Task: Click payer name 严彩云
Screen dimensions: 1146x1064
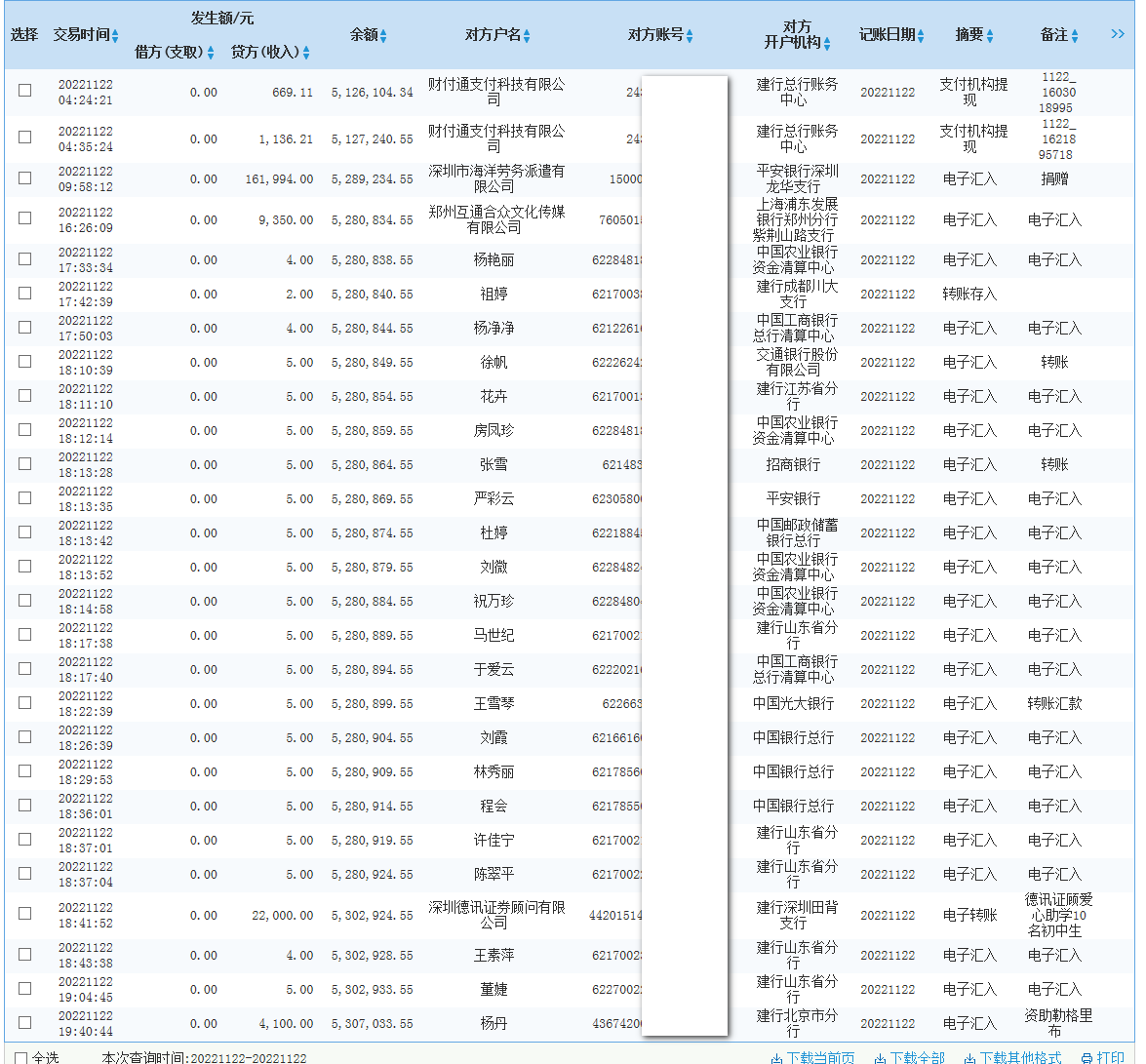Action: point(494,498)
